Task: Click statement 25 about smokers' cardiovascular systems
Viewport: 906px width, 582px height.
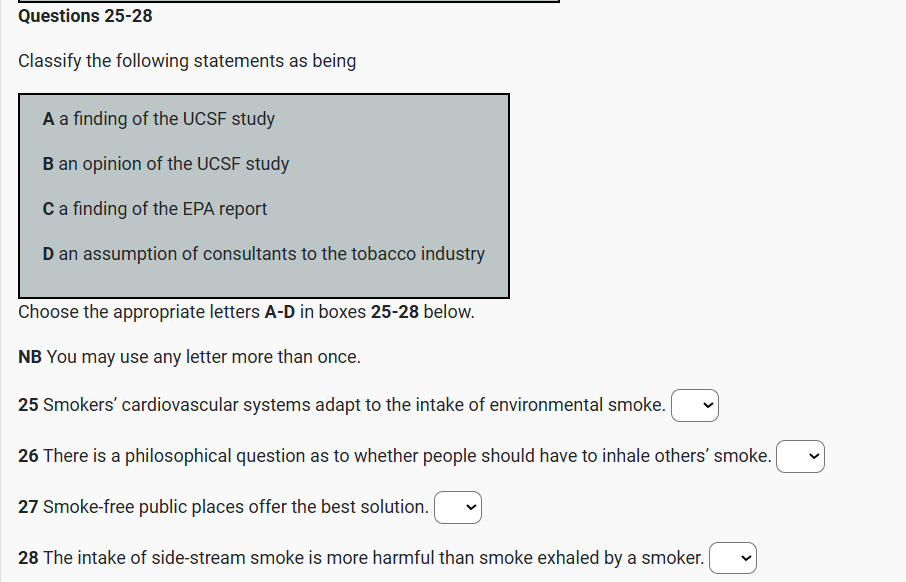Action: tap(354, 405)
